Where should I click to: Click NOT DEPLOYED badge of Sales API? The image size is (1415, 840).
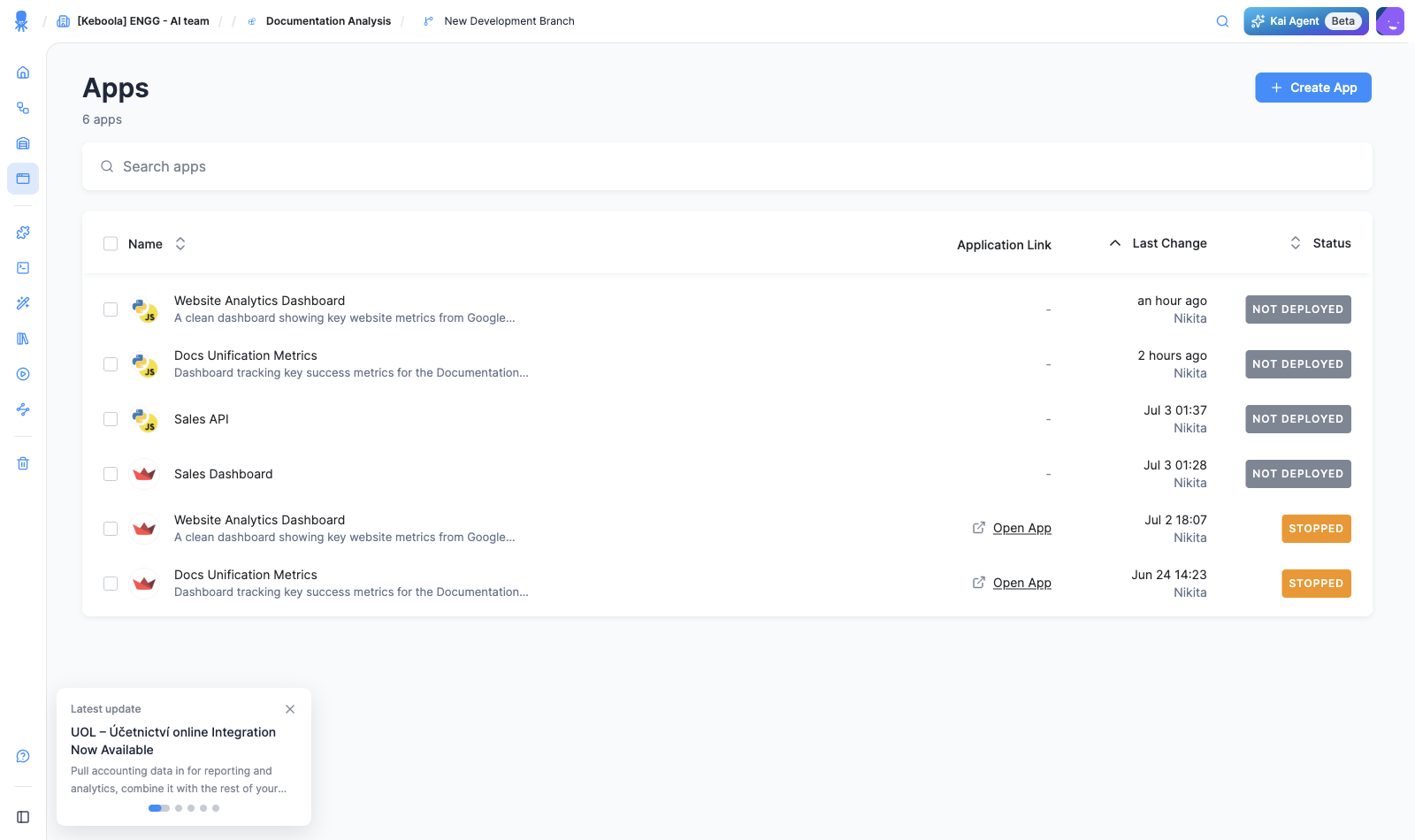tap(1298, 419)
